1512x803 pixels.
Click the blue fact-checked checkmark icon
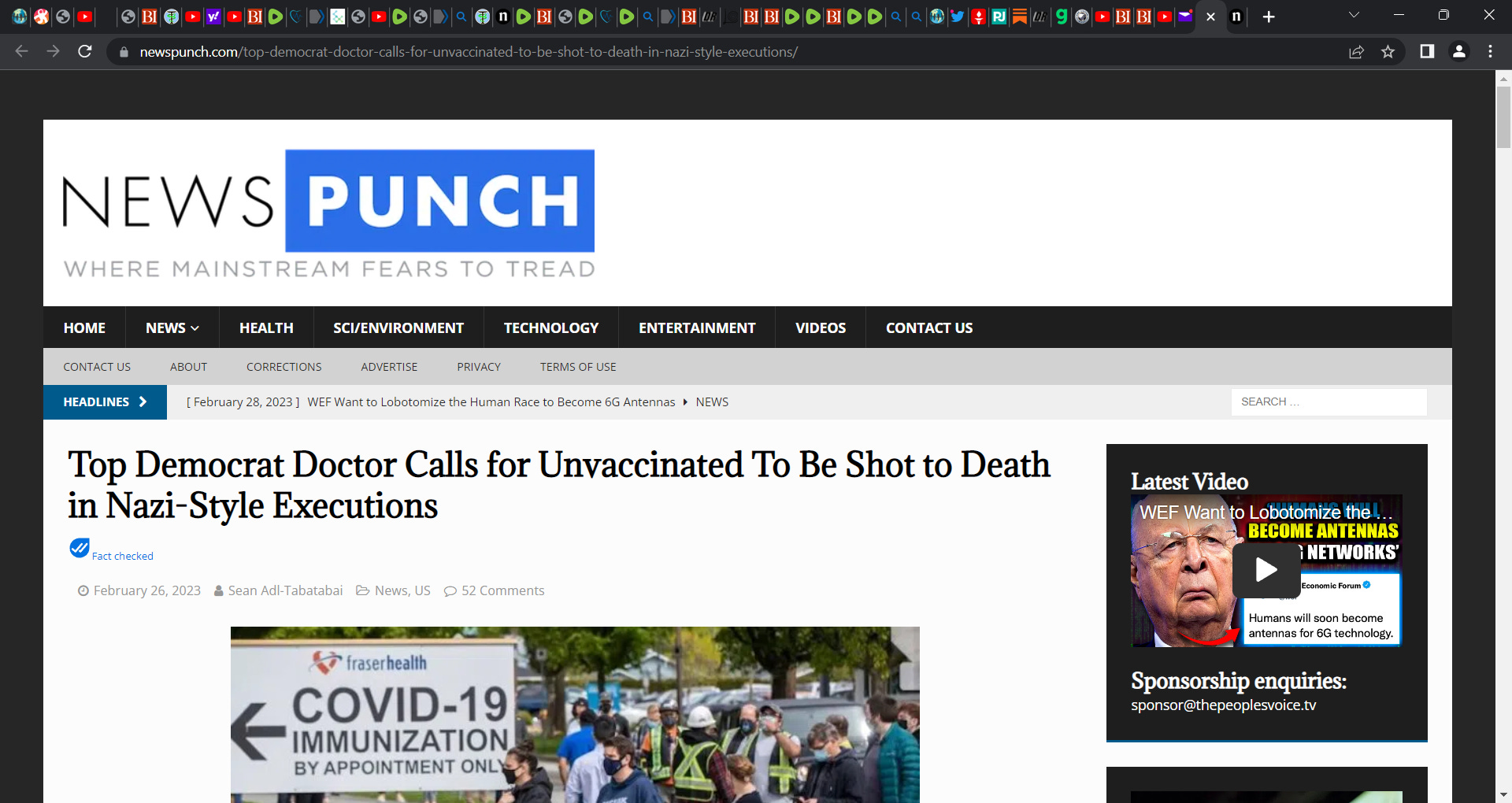[x=80, y=548]
